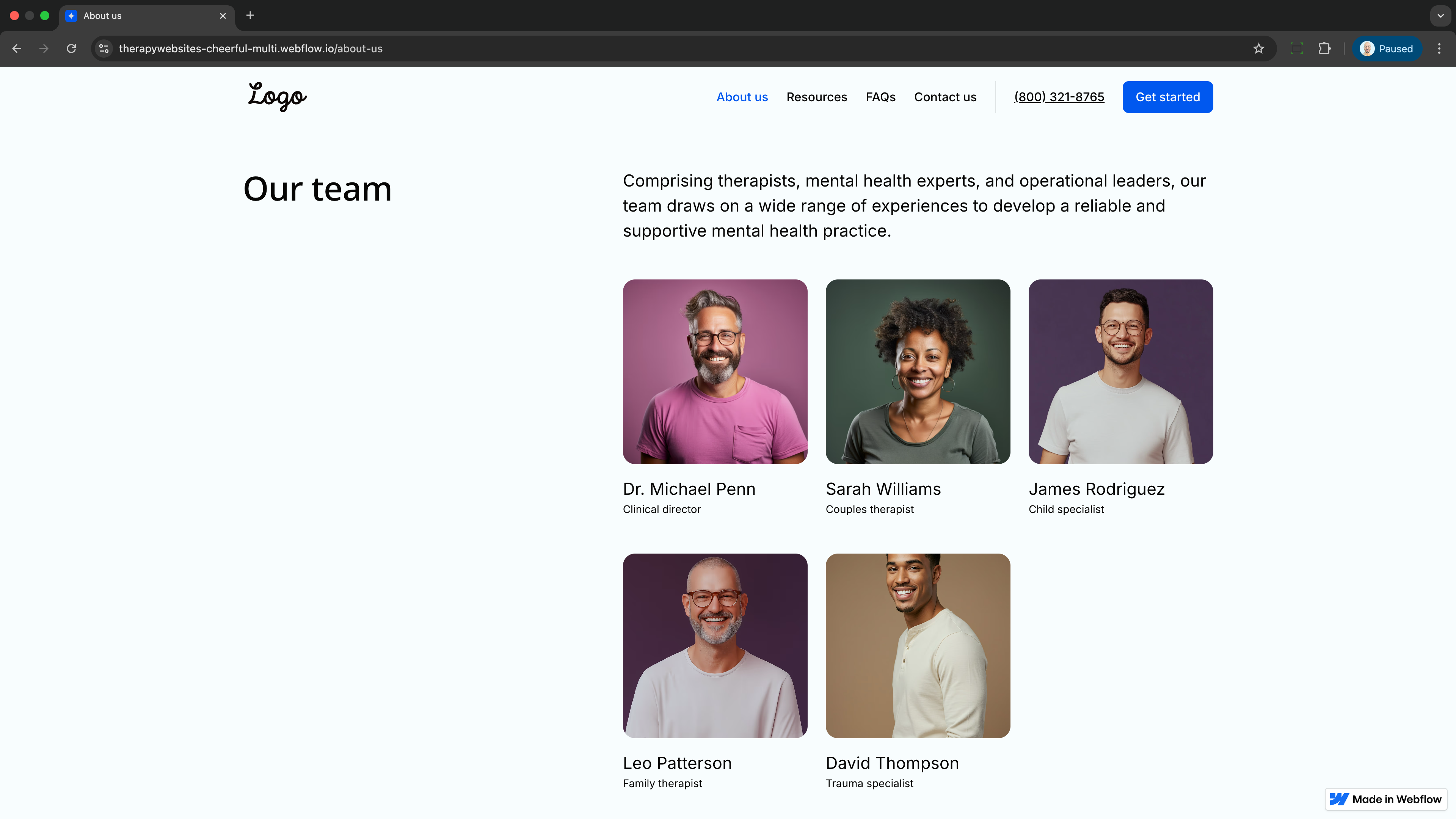The image size is (1456, 819).
Task: Reload the page with refresh icon
Action: click(x=71, y=49)
